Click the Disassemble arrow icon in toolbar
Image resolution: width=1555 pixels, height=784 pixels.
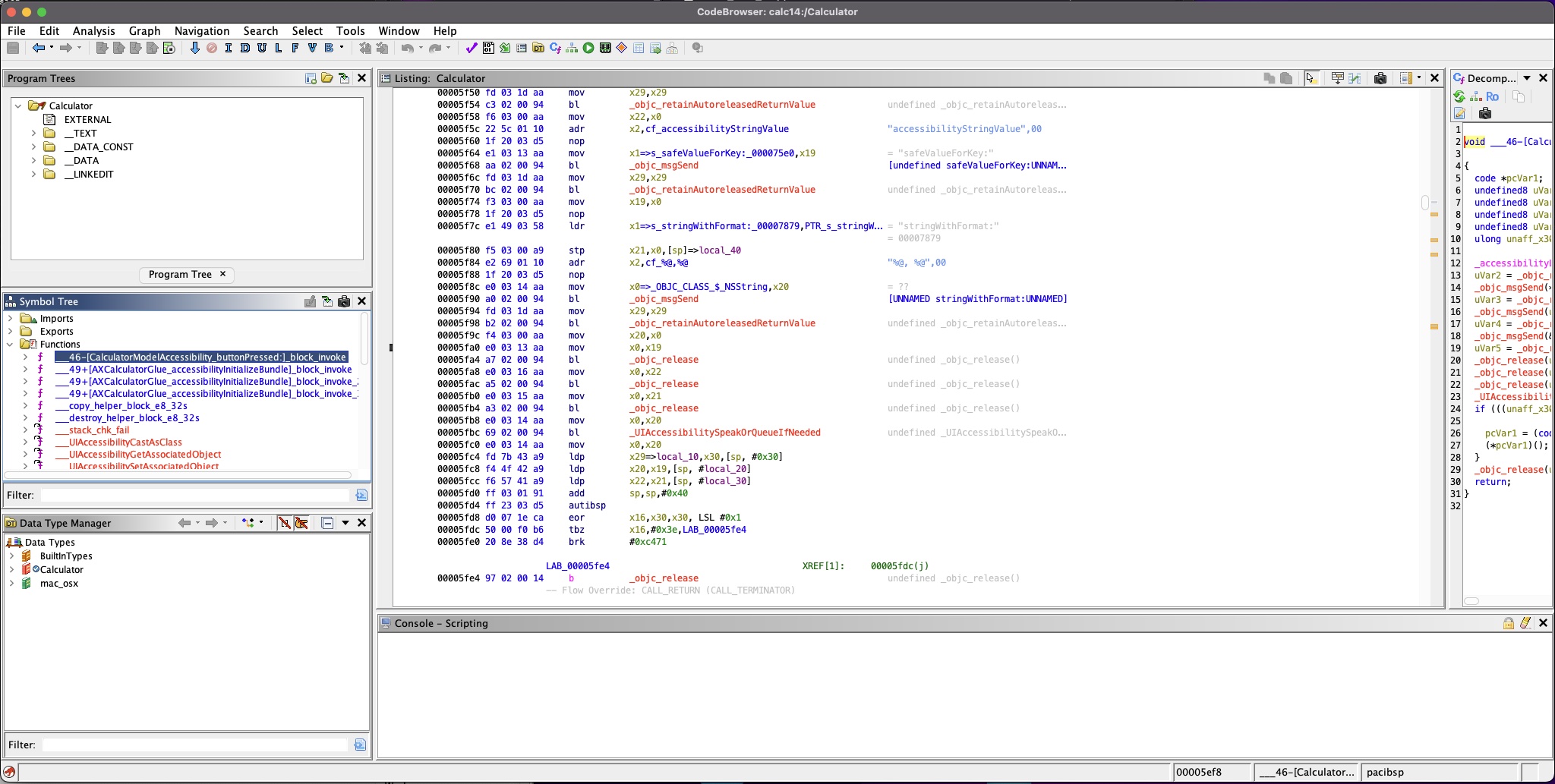pos(195,48)
